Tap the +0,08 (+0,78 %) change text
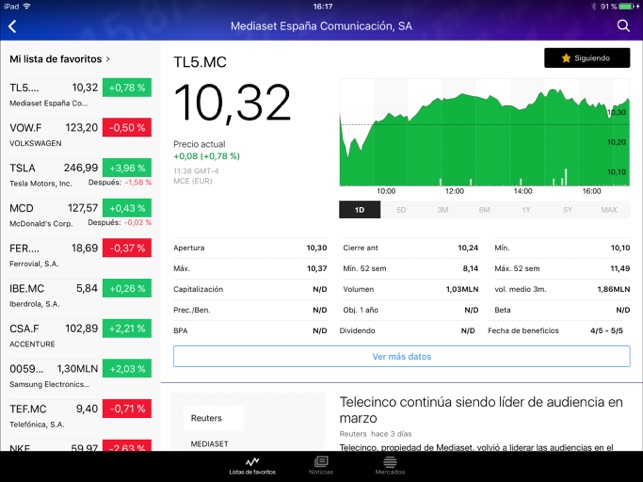 [x=207, y=156]
